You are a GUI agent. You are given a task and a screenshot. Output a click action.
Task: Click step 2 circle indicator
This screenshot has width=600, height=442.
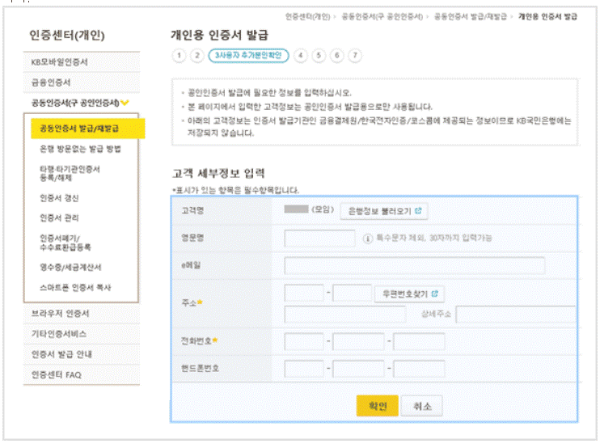(x=197, y=55)
